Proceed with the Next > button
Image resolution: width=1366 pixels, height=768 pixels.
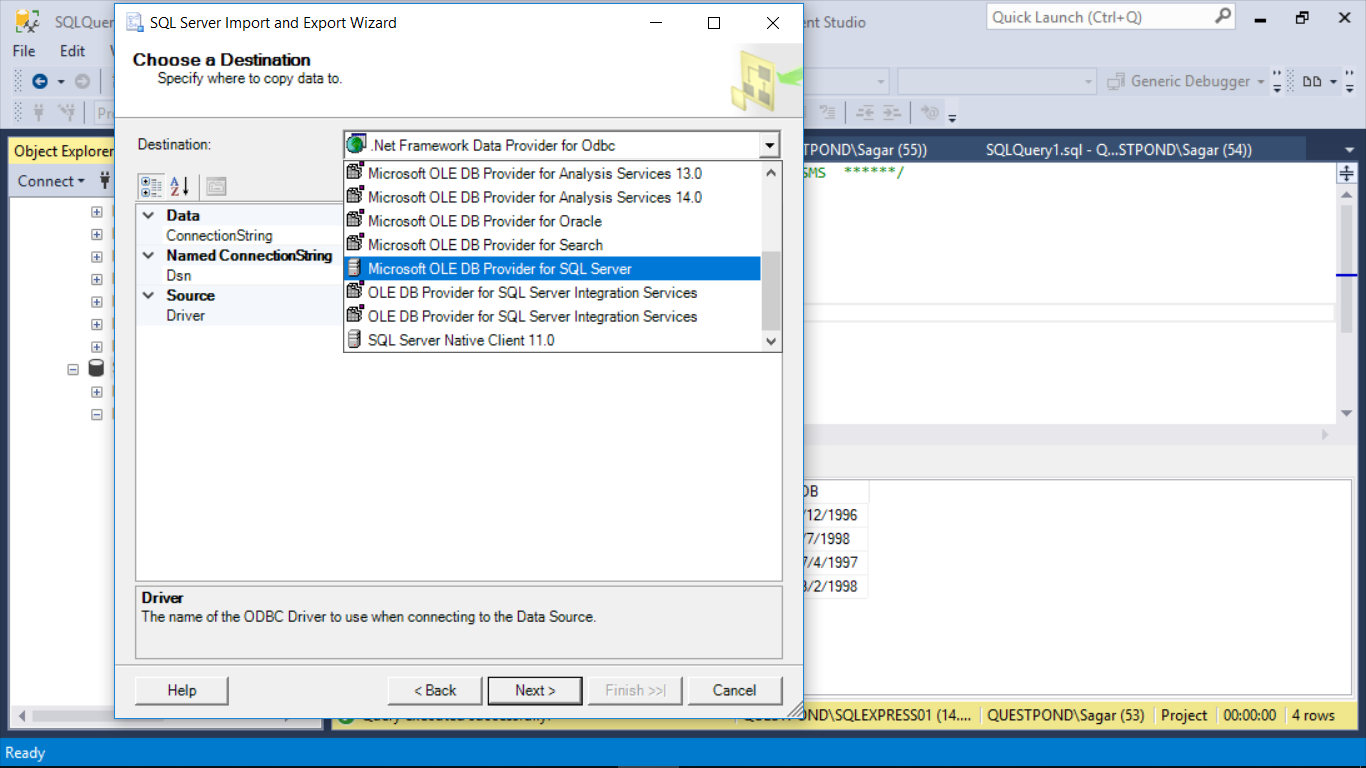pos(535,690)
